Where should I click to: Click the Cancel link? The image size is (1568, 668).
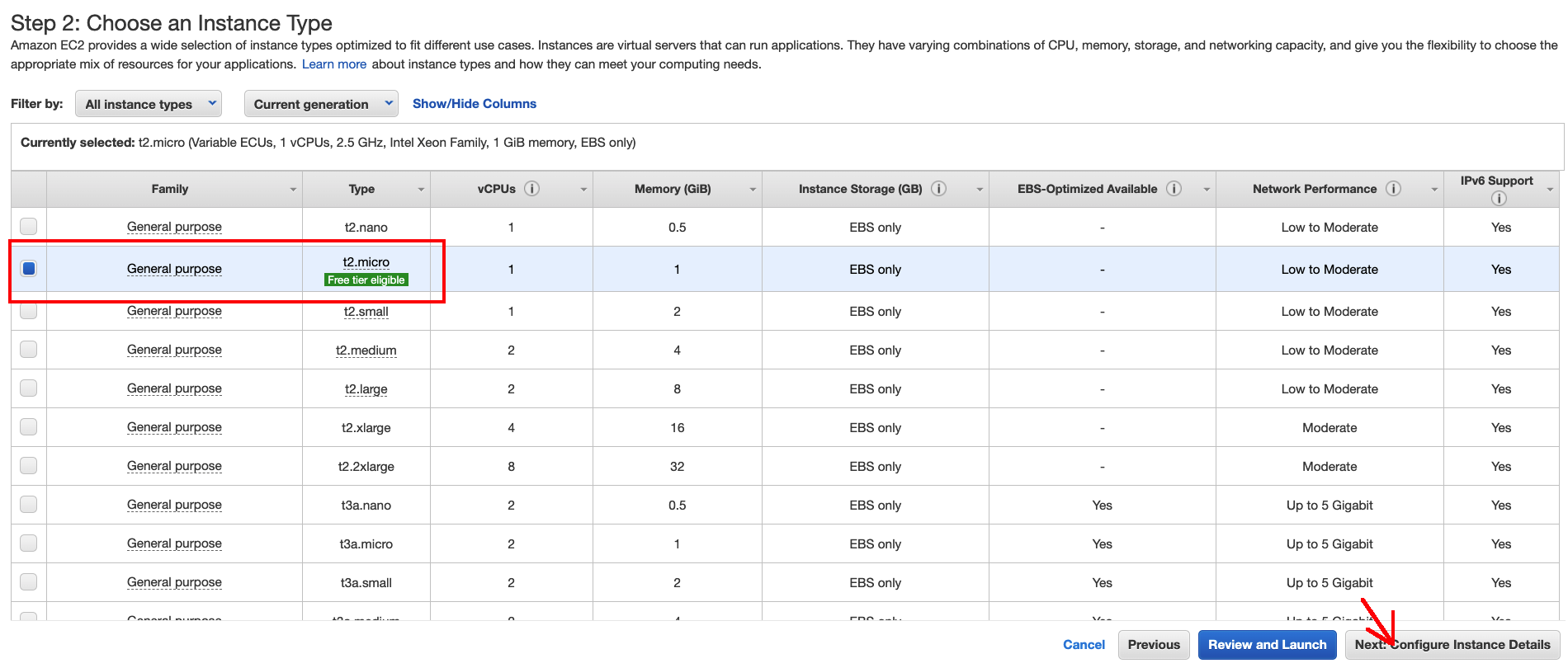tap(1084, 645)
